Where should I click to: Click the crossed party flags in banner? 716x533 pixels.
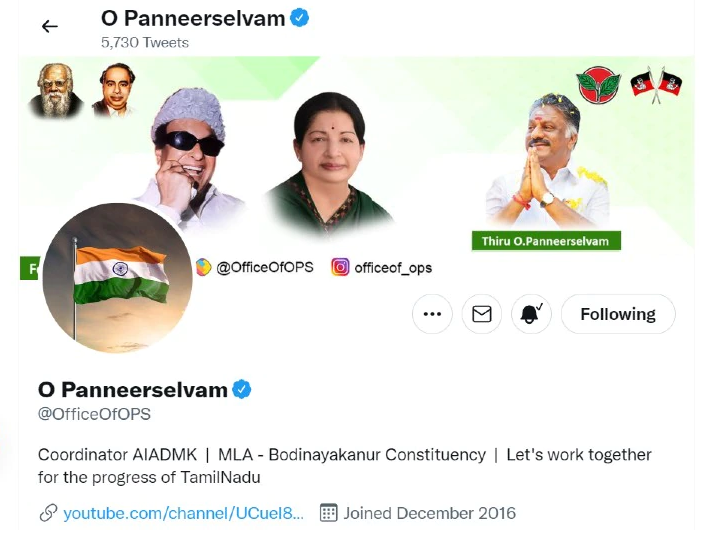pyautogui.click(x=656, y=85)
